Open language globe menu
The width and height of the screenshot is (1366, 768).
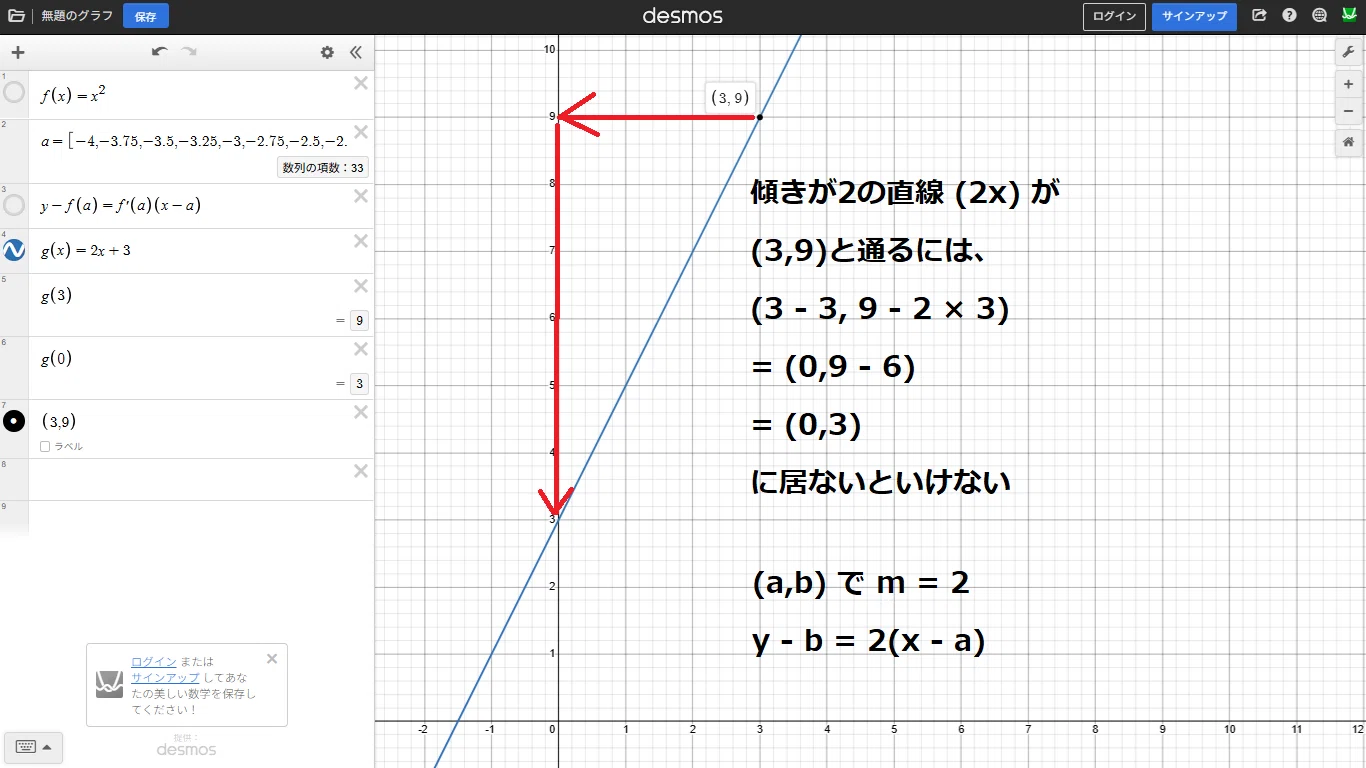point(1319,16)
